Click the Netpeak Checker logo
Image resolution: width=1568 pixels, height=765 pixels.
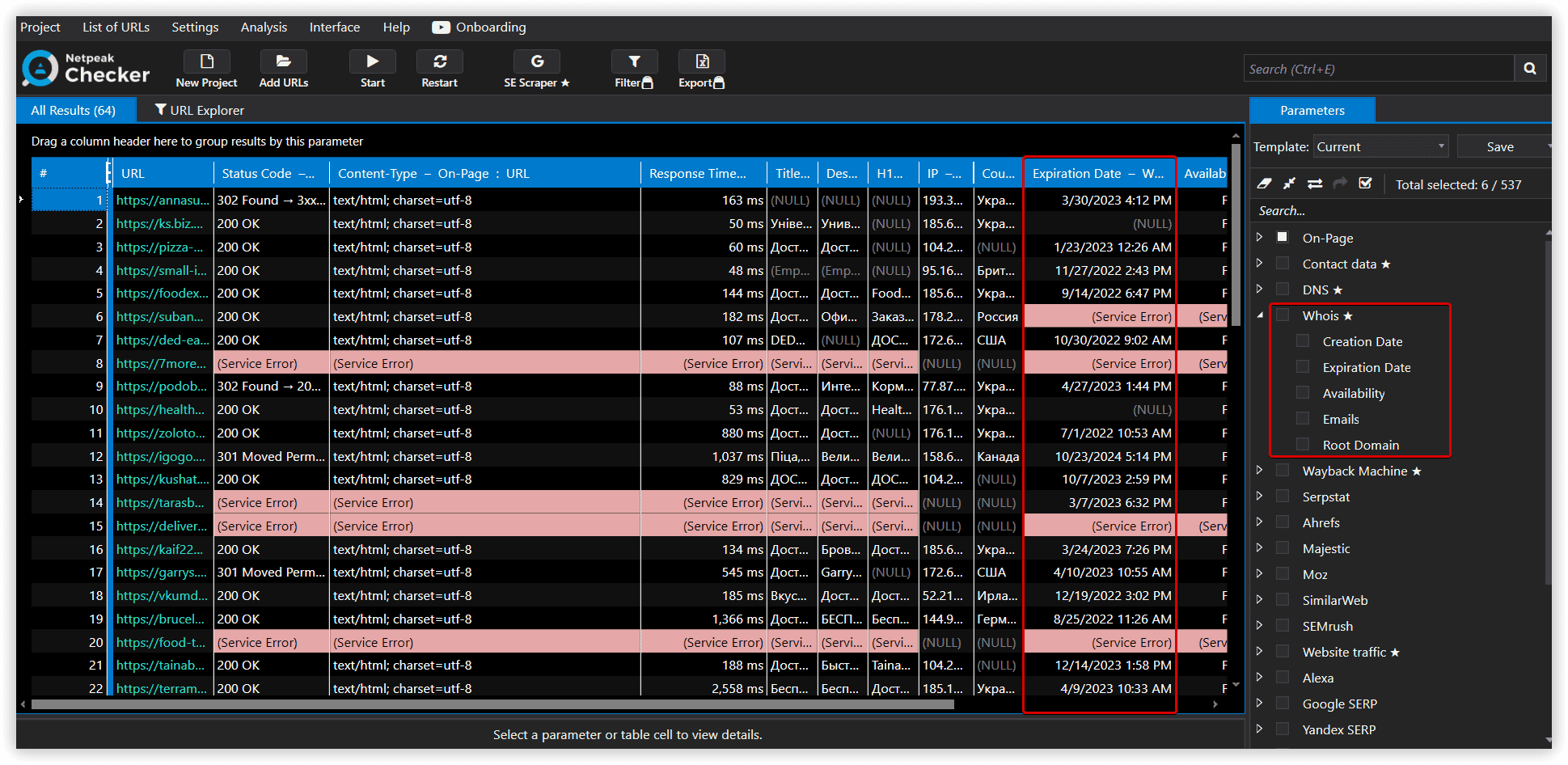(x=86, y=69)
